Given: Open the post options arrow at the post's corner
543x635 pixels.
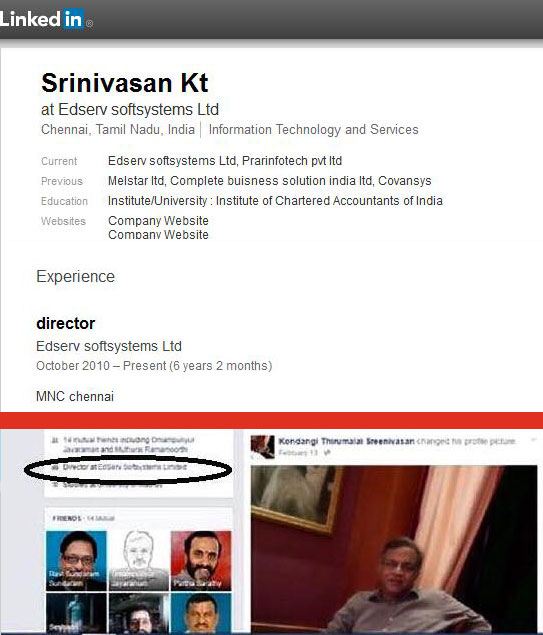Looking at the screenshot, I should pyautogui.click(x=533, y=440).
